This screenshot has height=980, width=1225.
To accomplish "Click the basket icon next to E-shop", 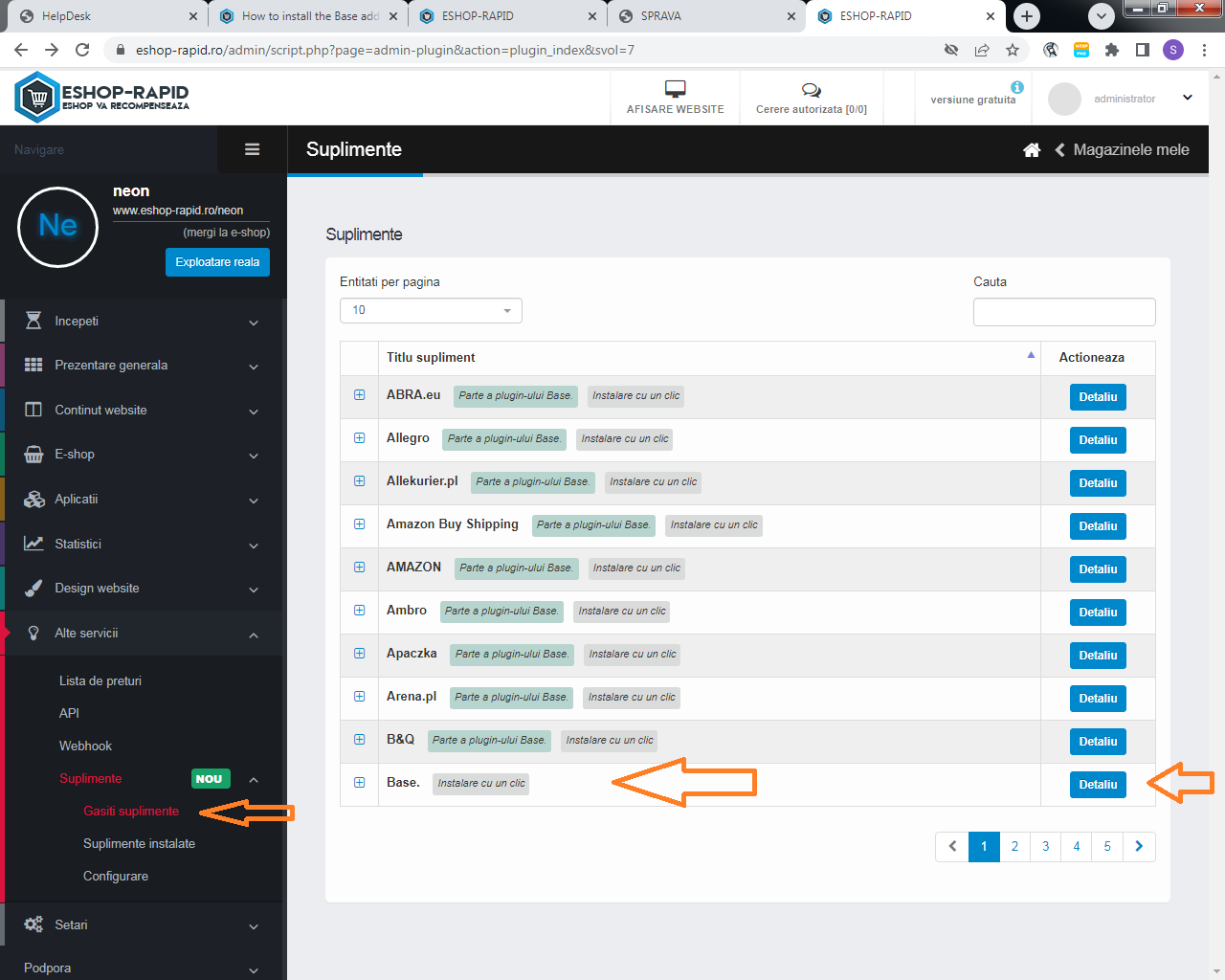I will click(x=33, y=455).
